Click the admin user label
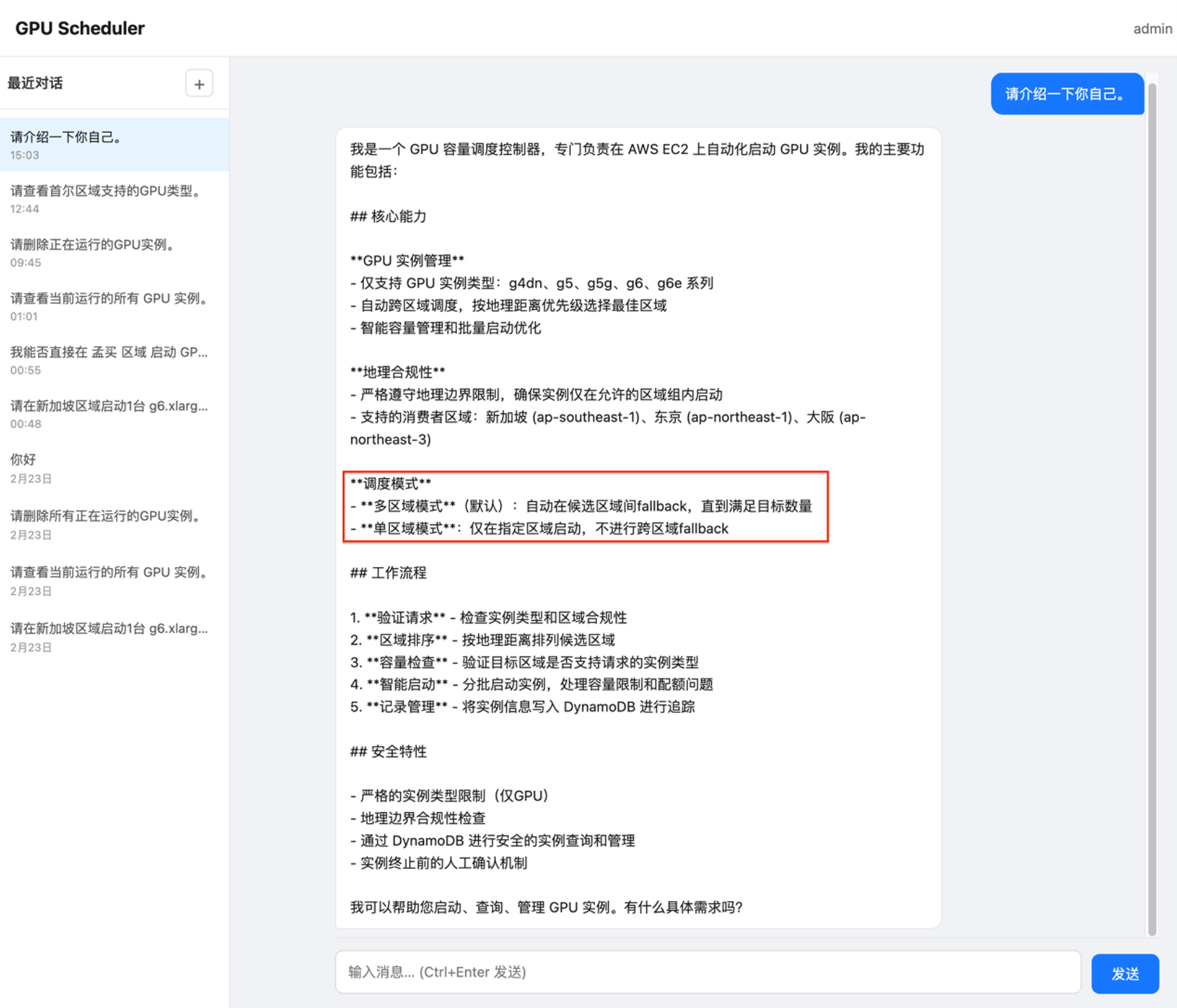Image resolution: width=1177 pixels, height=1008 pixels. (x=1152, y=28)
